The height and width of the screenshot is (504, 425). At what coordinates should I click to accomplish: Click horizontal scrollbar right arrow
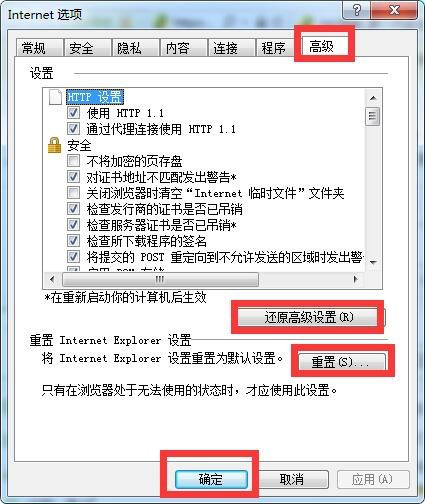pyautogui.click(x=356, y=279)
